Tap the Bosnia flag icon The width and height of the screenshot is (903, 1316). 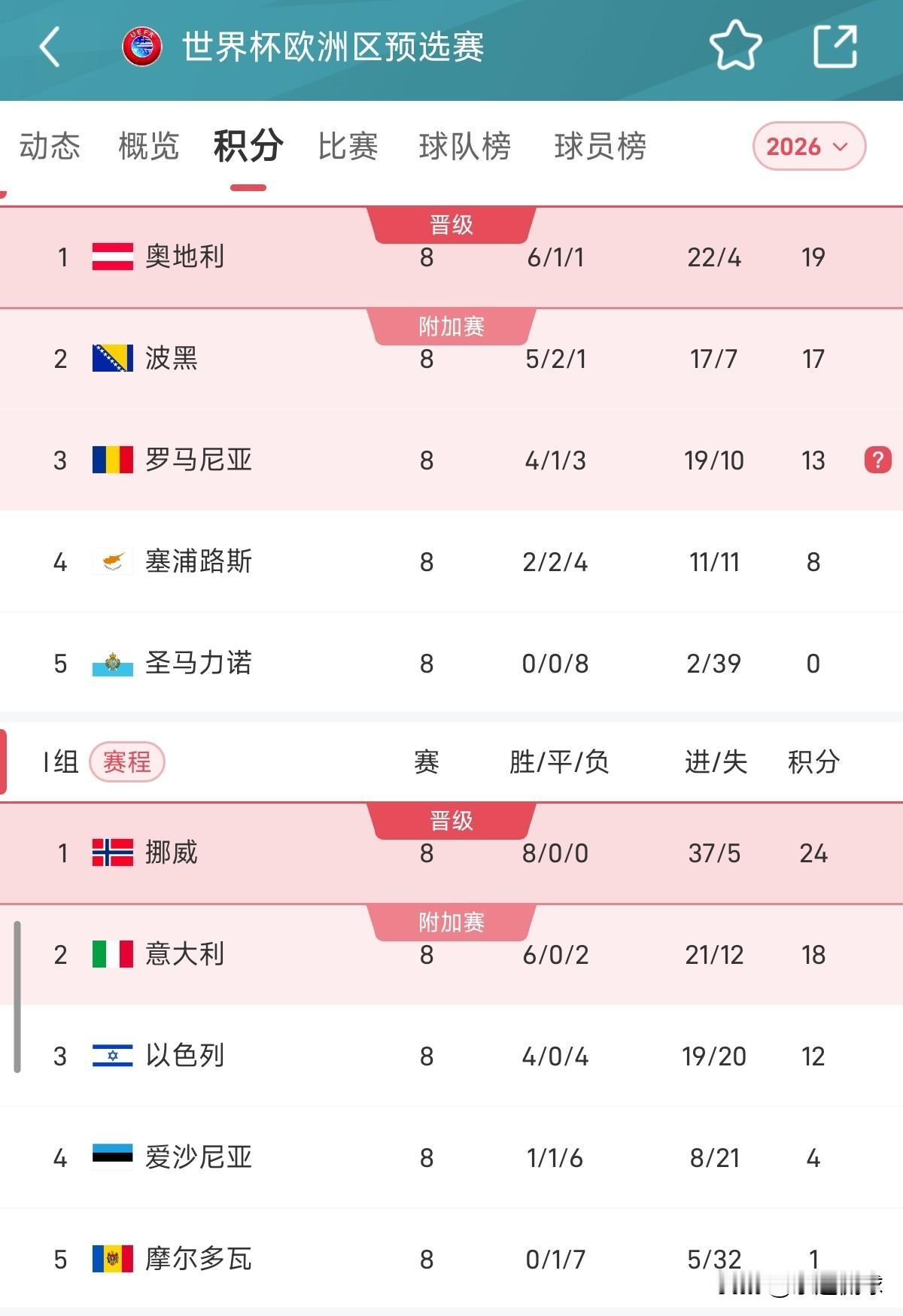(112, 358)
